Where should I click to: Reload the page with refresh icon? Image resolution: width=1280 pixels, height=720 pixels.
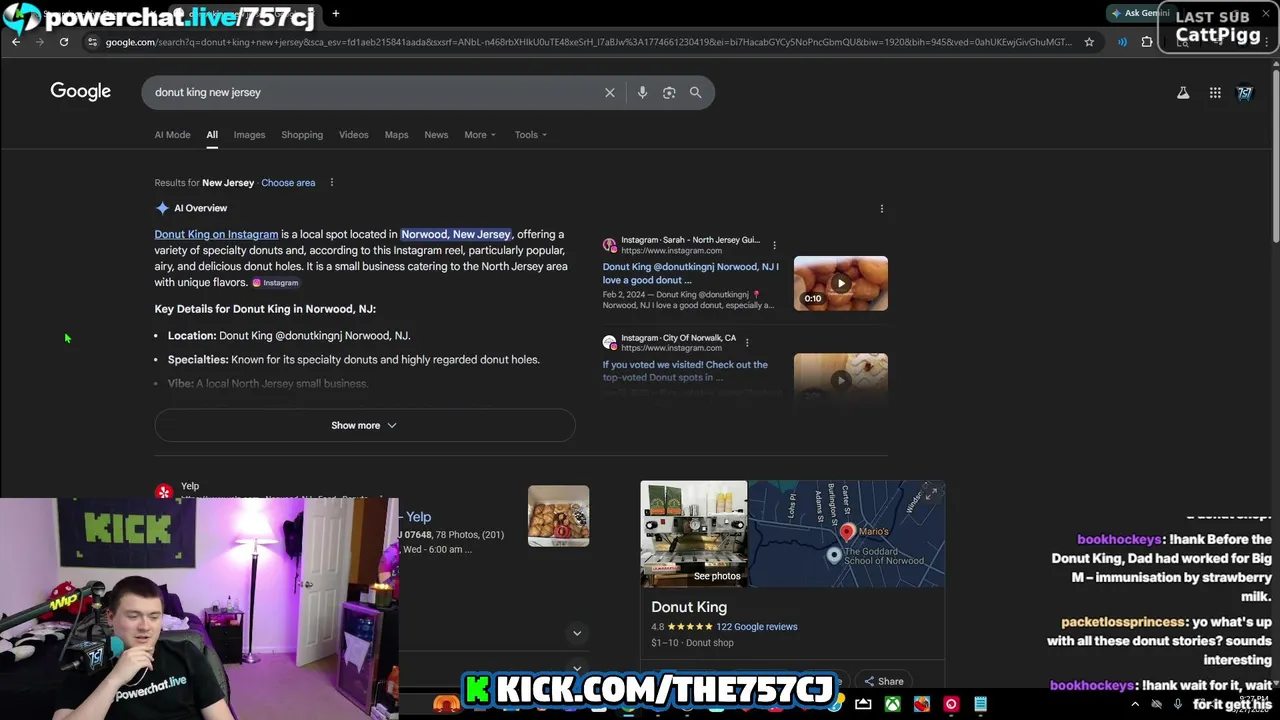[x=64, y=42]
